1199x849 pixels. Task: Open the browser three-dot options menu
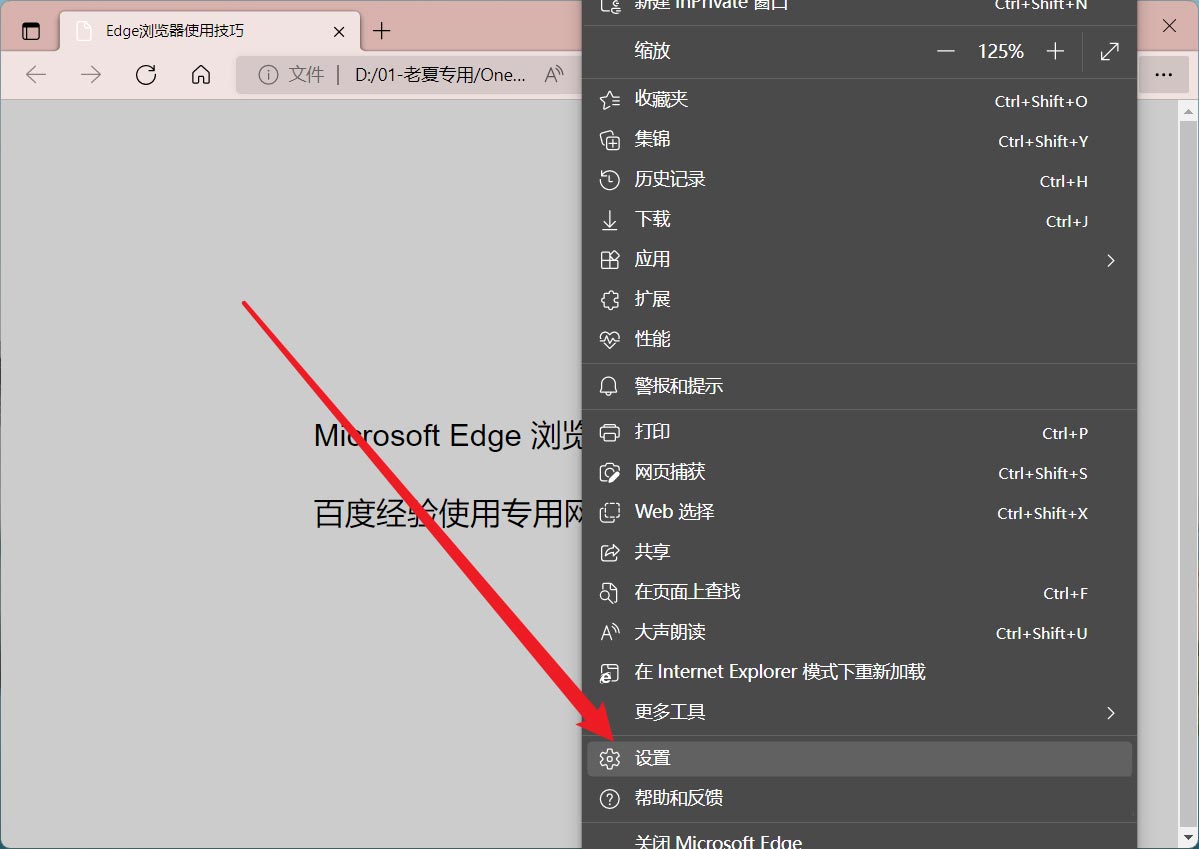1166,75
